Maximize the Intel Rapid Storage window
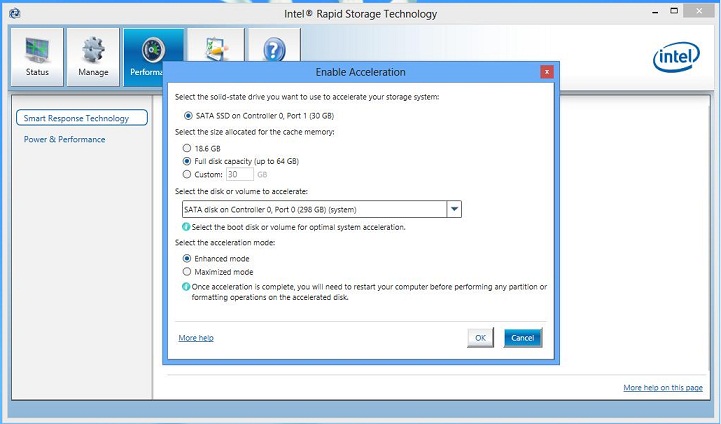Screen dimensions: 721x424 674,11
